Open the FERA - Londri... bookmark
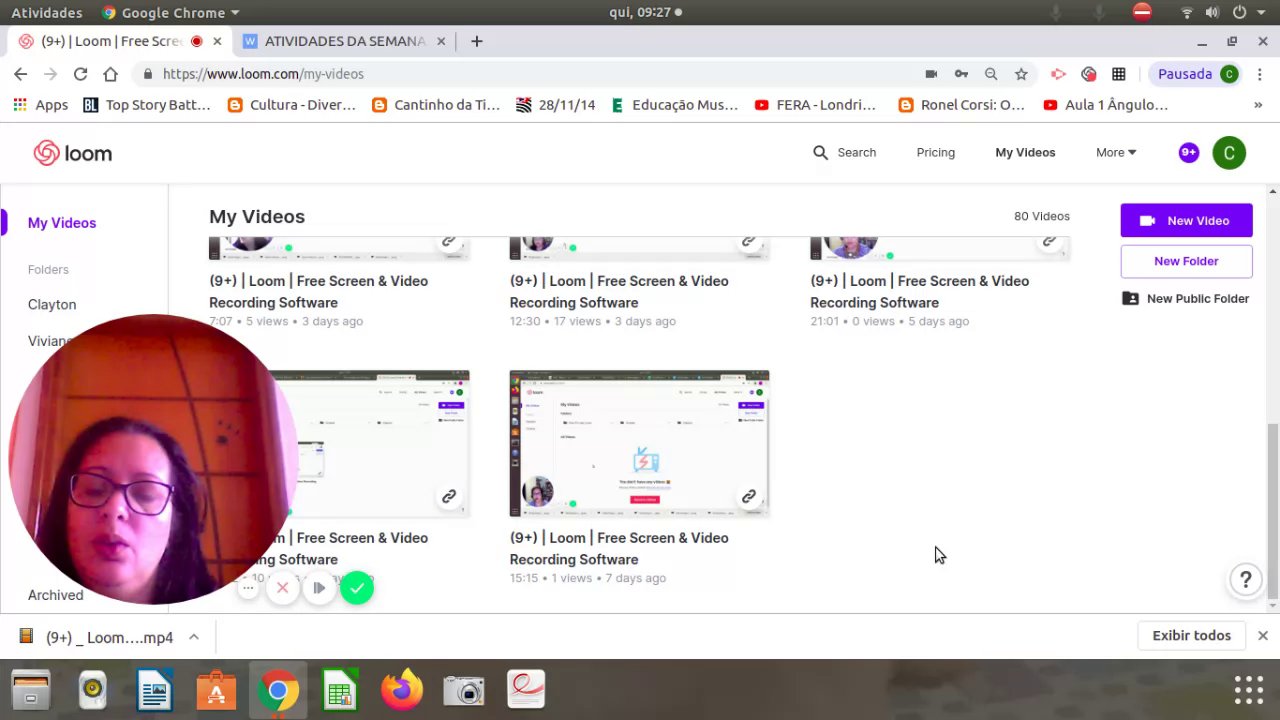The image size is (1280, 720). click(x=815, y=105)
